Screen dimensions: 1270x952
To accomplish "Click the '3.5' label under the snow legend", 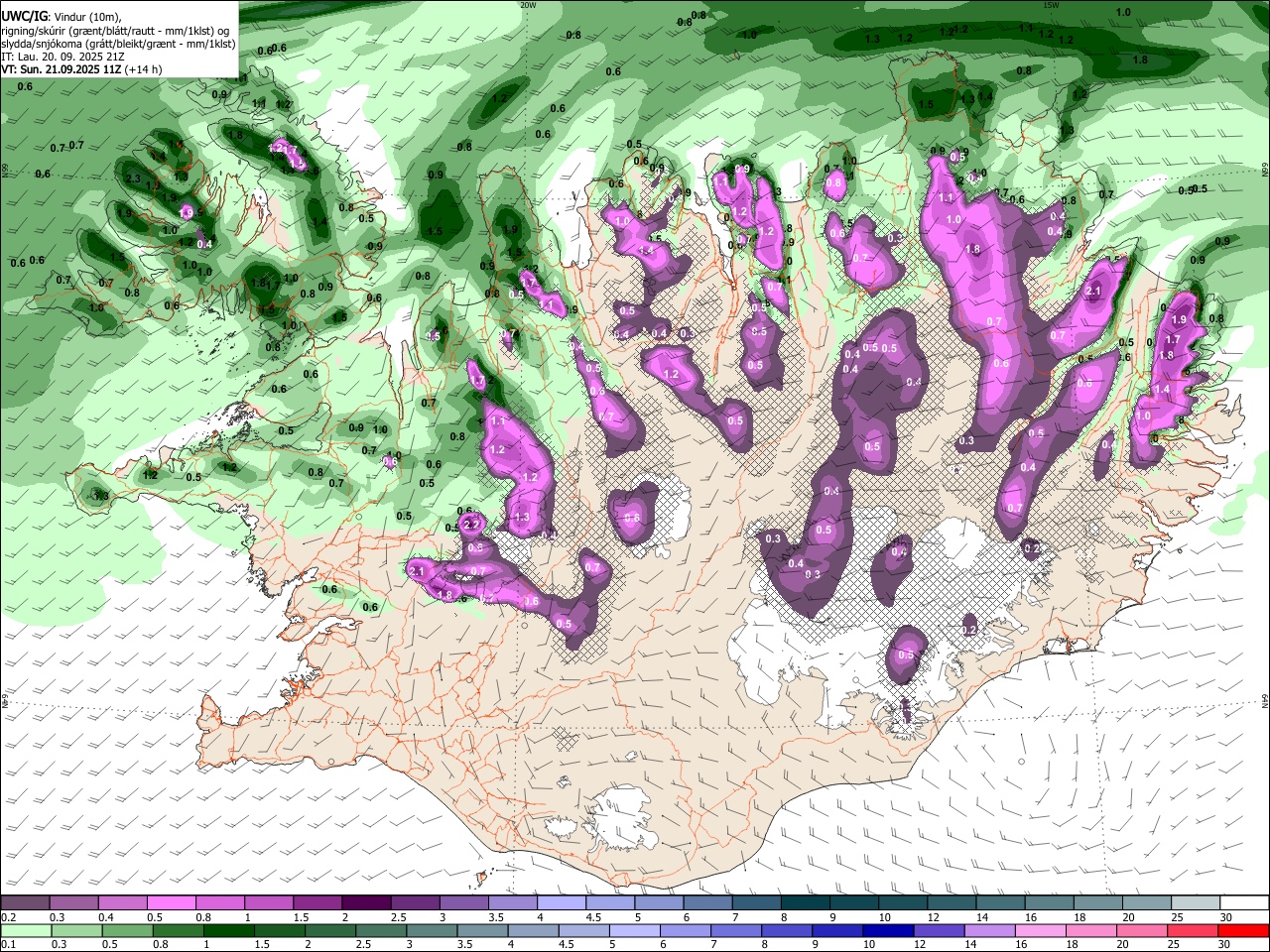I will coord(495,917).
